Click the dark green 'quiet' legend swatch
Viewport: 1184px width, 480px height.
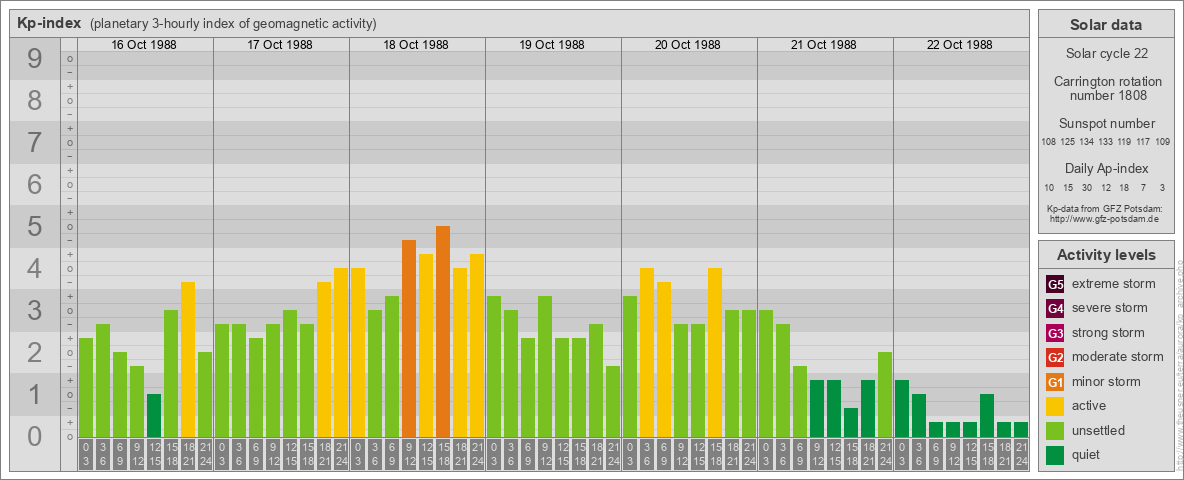point(1055,455)
